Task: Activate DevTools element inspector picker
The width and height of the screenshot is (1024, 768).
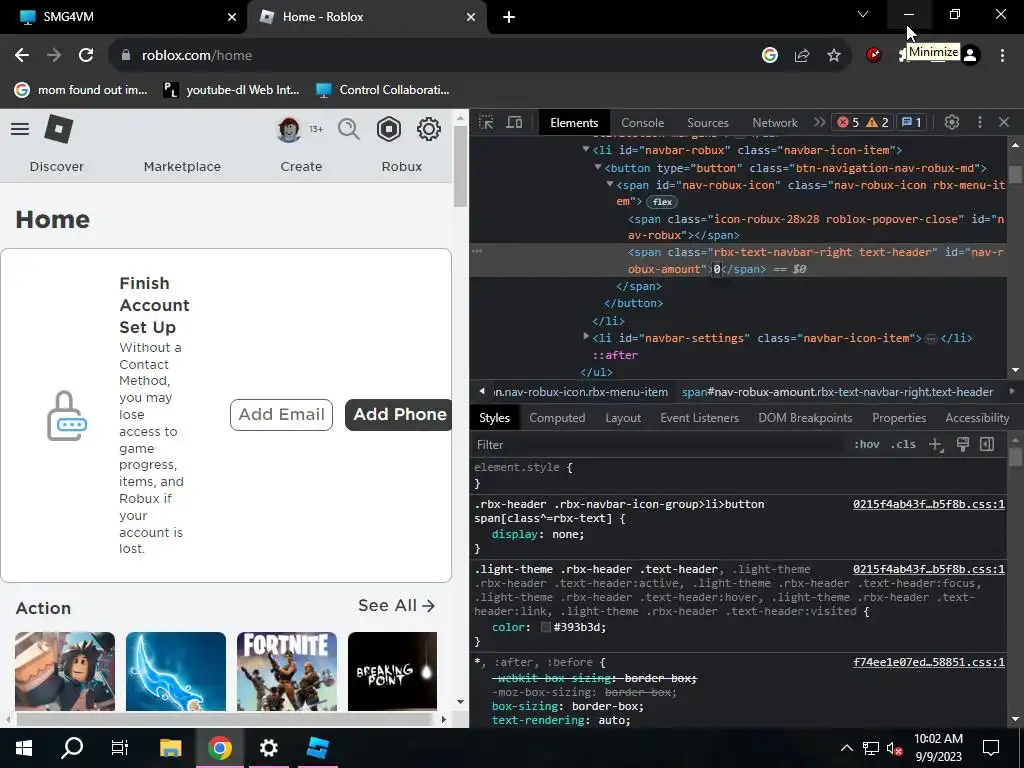Action: point(486,123)
